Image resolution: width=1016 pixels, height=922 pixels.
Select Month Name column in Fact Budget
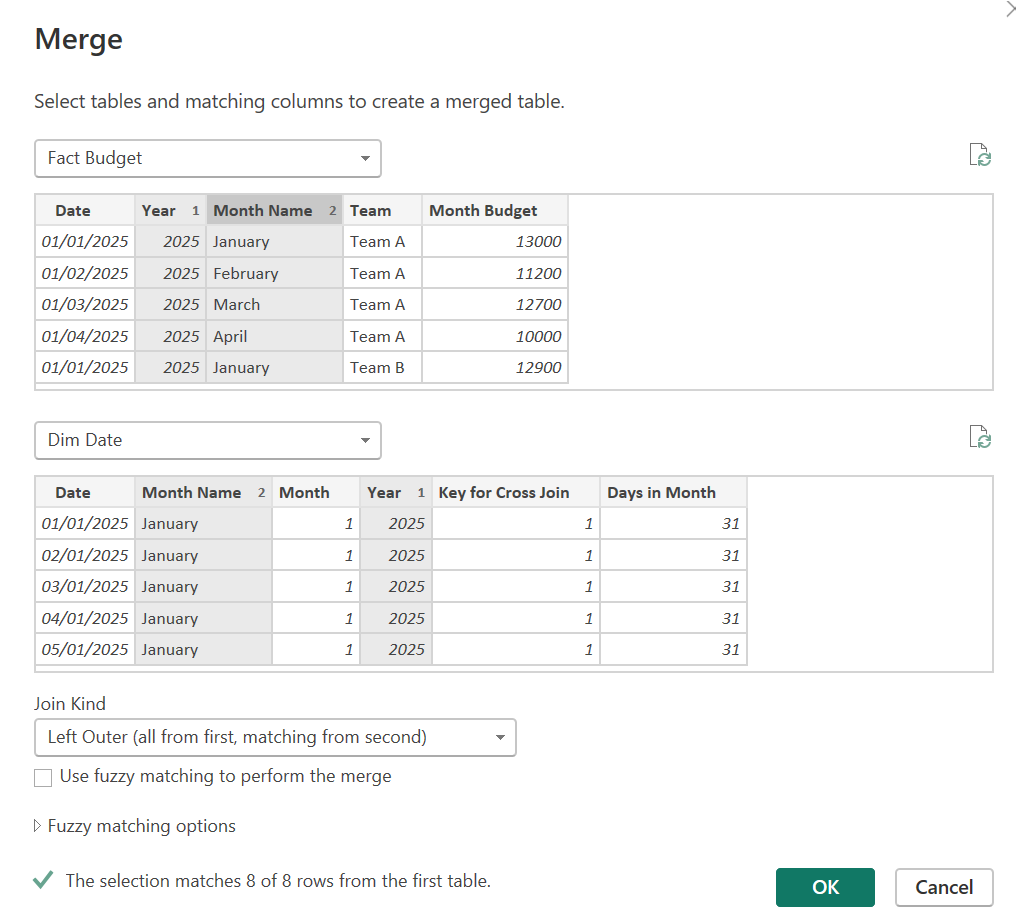(275, 211)
